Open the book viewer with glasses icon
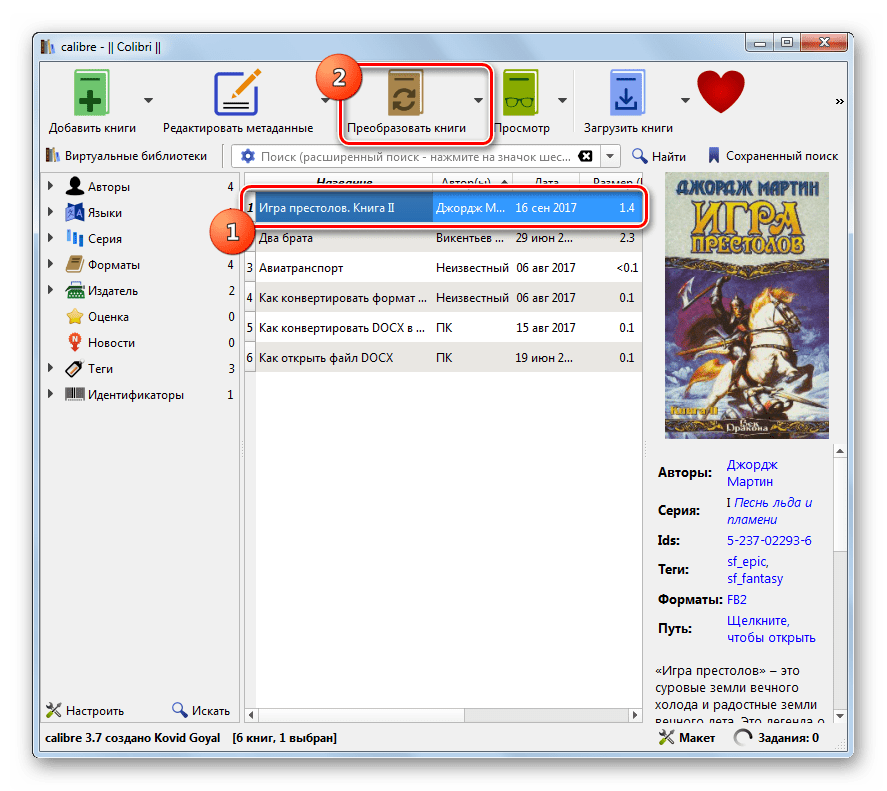Image resolution: width=887 pixels, height=791 pixels. point(520,93)
